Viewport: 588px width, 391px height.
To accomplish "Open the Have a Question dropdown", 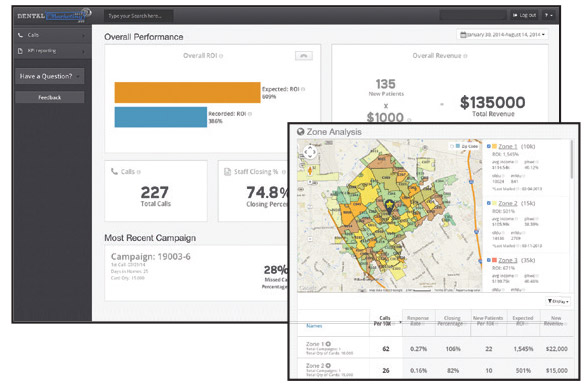I will pyautogui.click(x=50, y=76).
